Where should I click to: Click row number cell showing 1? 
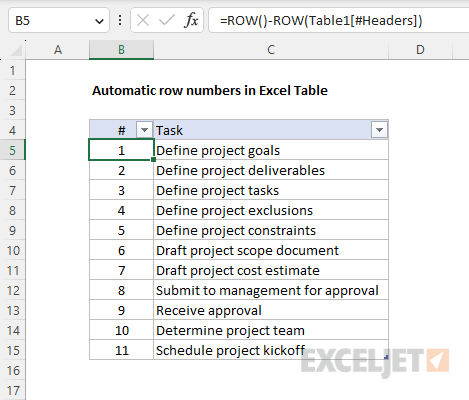coord(121,150)
